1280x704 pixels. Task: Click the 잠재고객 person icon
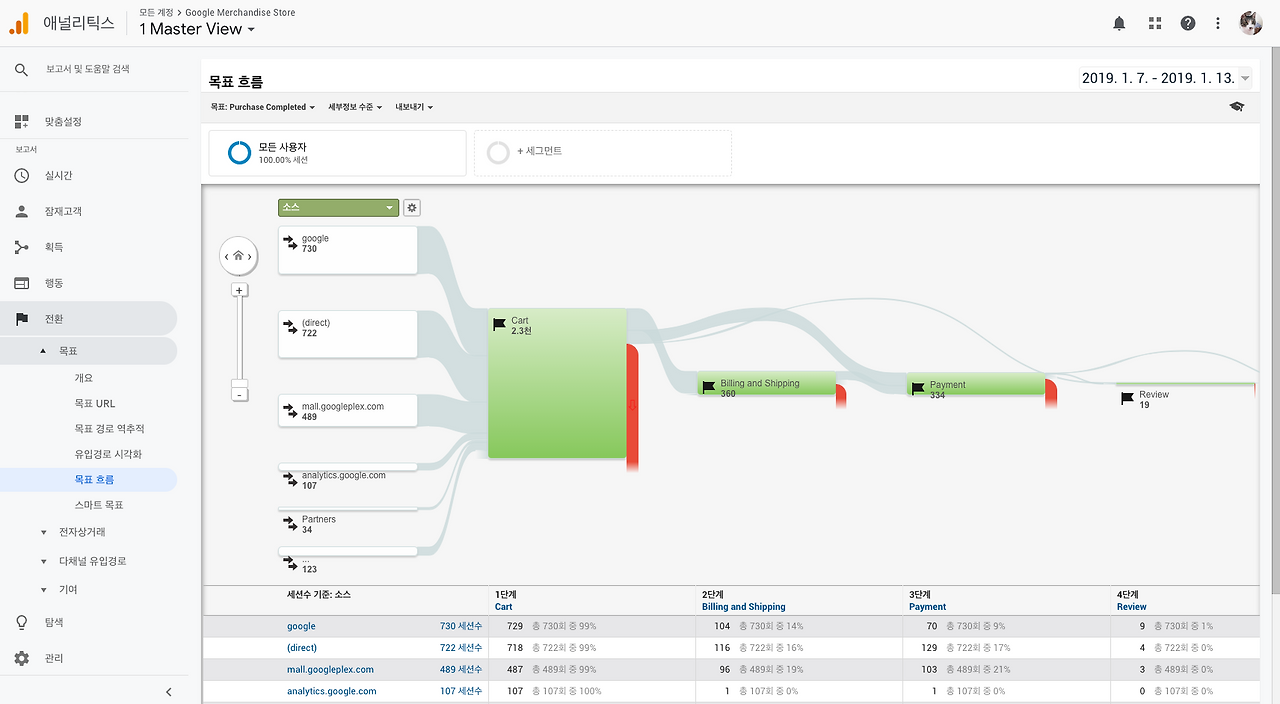(x=21, y=212)
